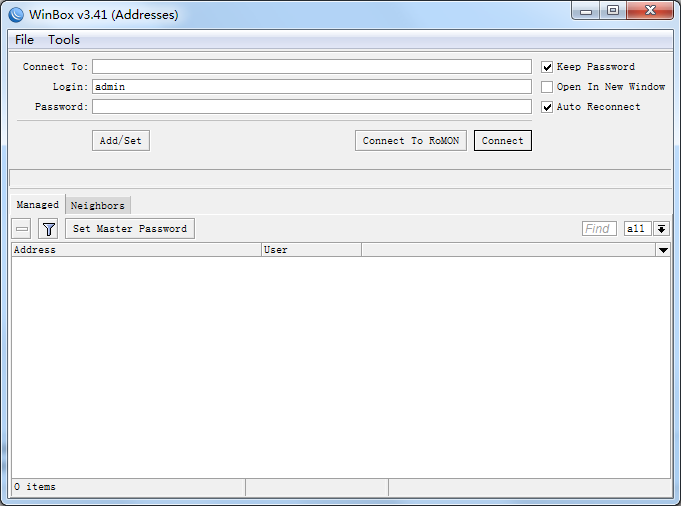
Task: Click the Add/Set button
Action: click(121, 141)
